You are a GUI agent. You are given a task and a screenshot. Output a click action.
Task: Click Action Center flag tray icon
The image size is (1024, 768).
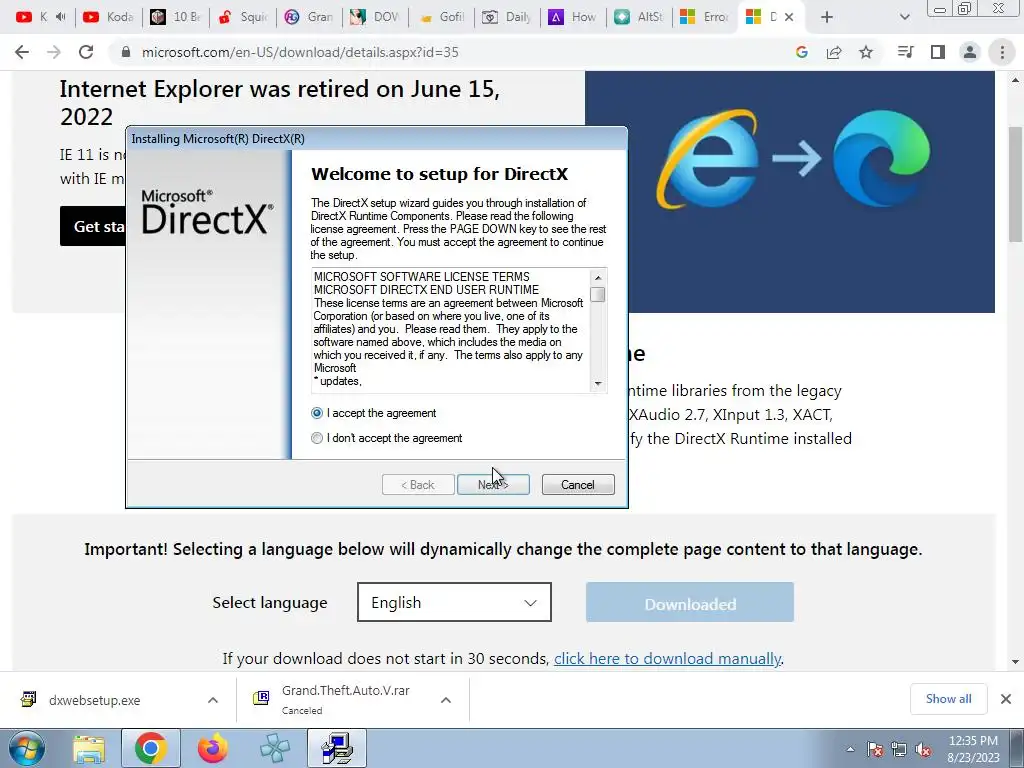[x=875, y=750]
